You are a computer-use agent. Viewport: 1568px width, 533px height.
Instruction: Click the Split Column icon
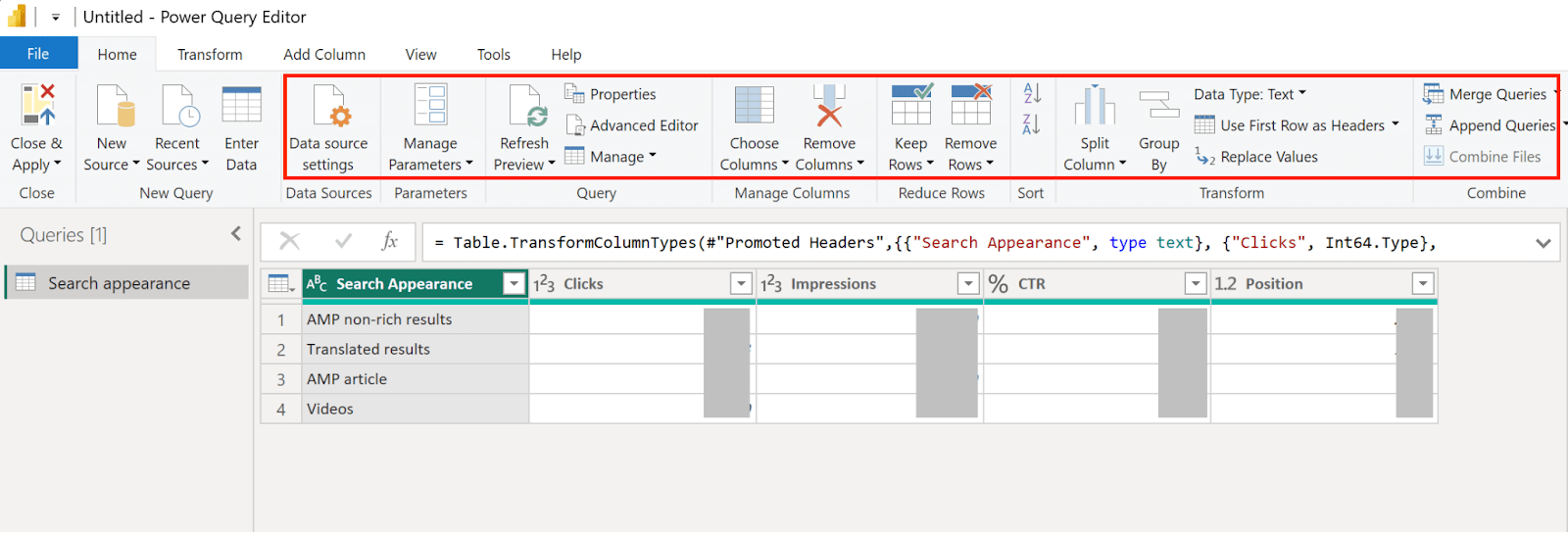click(x=1095, y=105)
